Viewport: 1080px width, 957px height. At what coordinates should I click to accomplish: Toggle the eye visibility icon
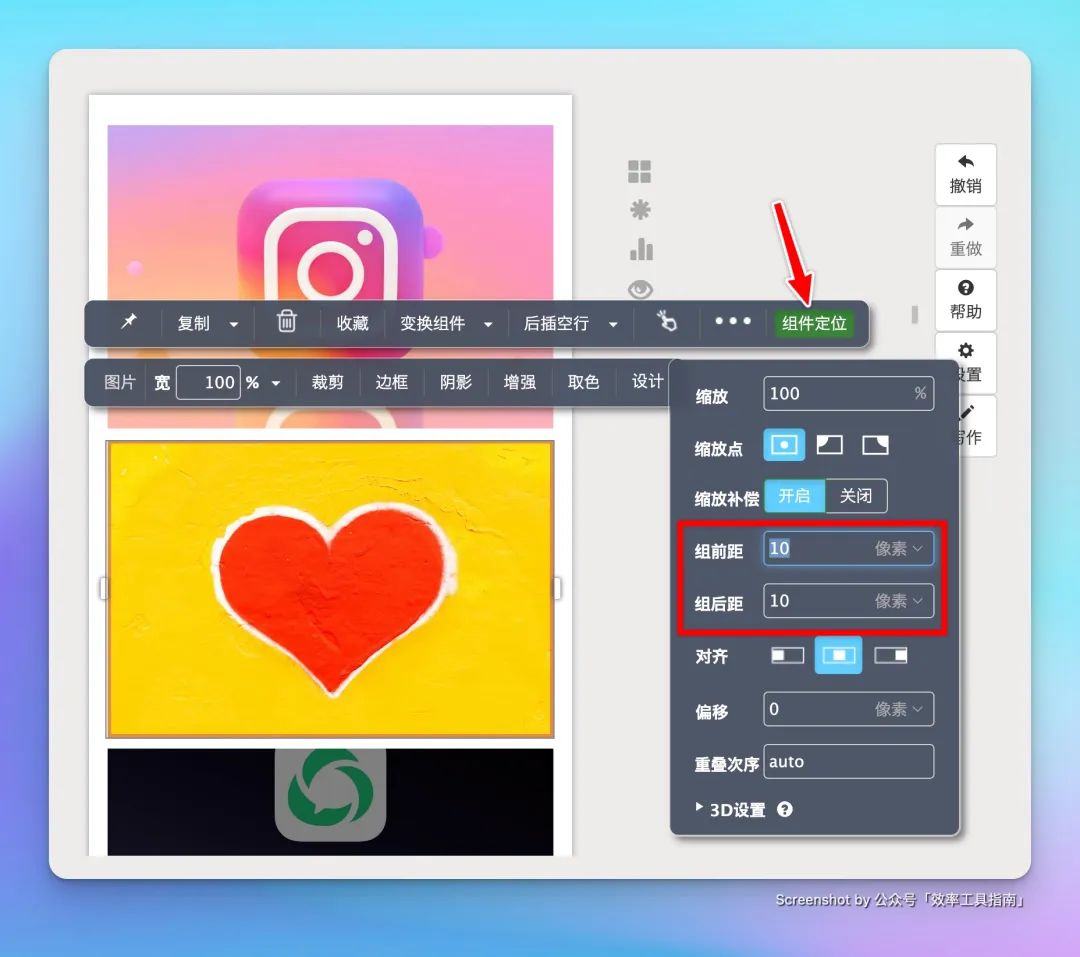(640, 290)
